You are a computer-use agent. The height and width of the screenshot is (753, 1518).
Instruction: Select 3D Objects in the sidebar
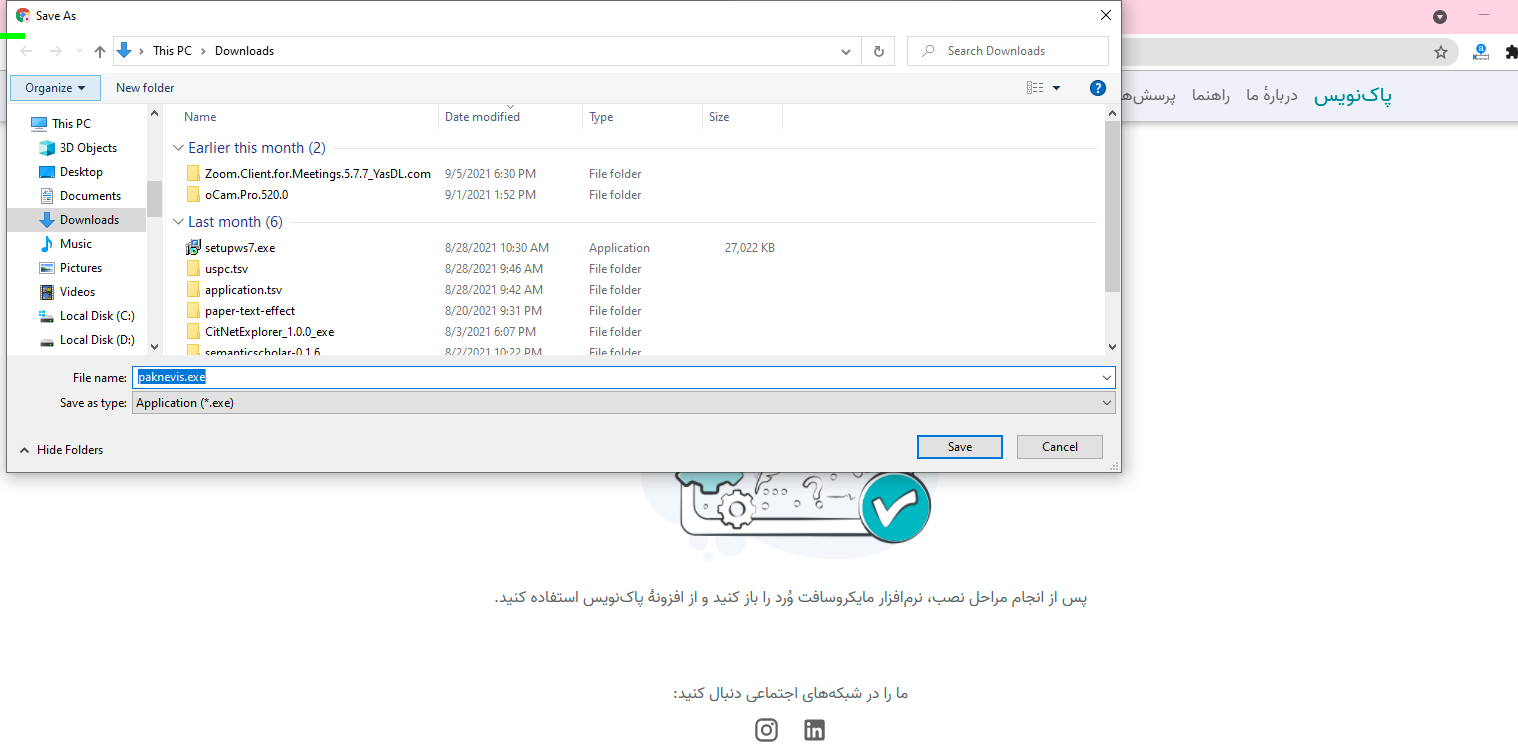tap(88, 148)
